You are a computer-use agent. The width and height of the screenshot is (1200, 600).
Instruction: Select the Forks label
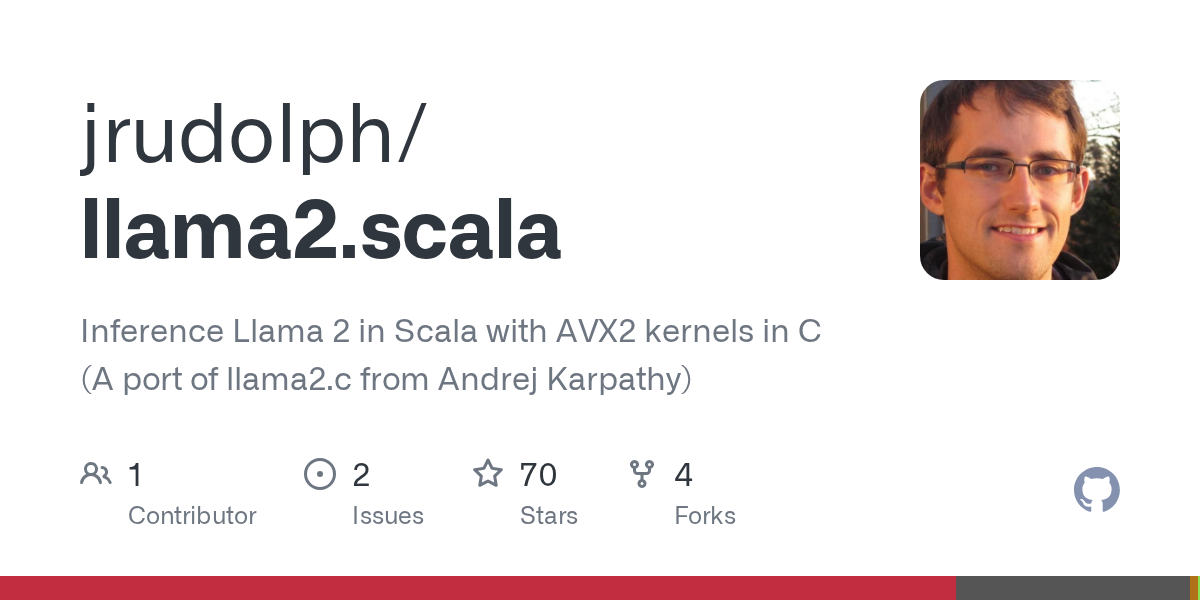(x=705, y=516)
